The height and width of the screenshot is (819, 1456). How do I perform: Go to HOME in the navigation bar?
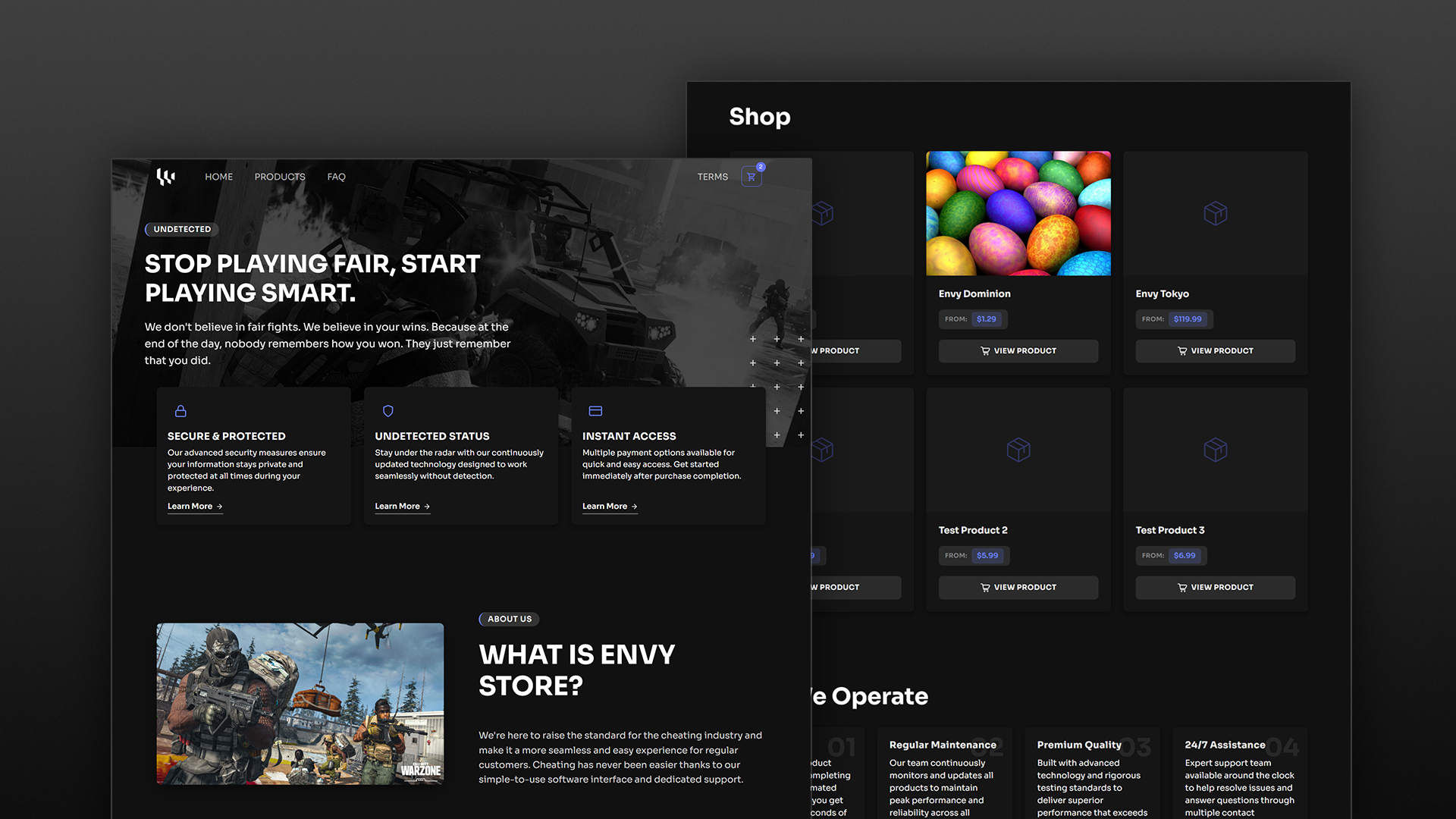tap(218, 177)
